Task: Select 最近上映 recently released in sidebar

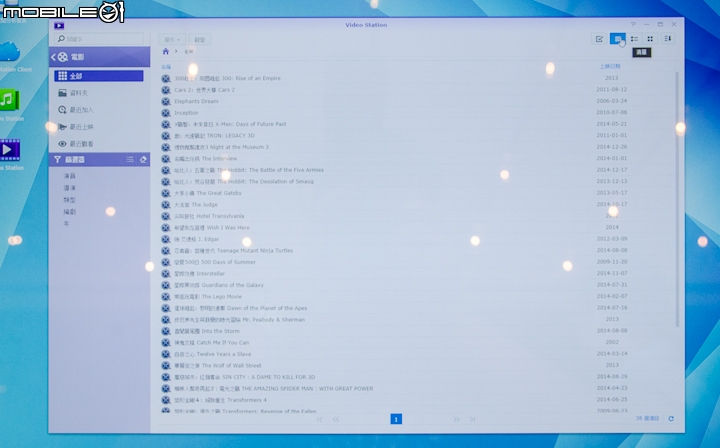Action: point(99,127)
